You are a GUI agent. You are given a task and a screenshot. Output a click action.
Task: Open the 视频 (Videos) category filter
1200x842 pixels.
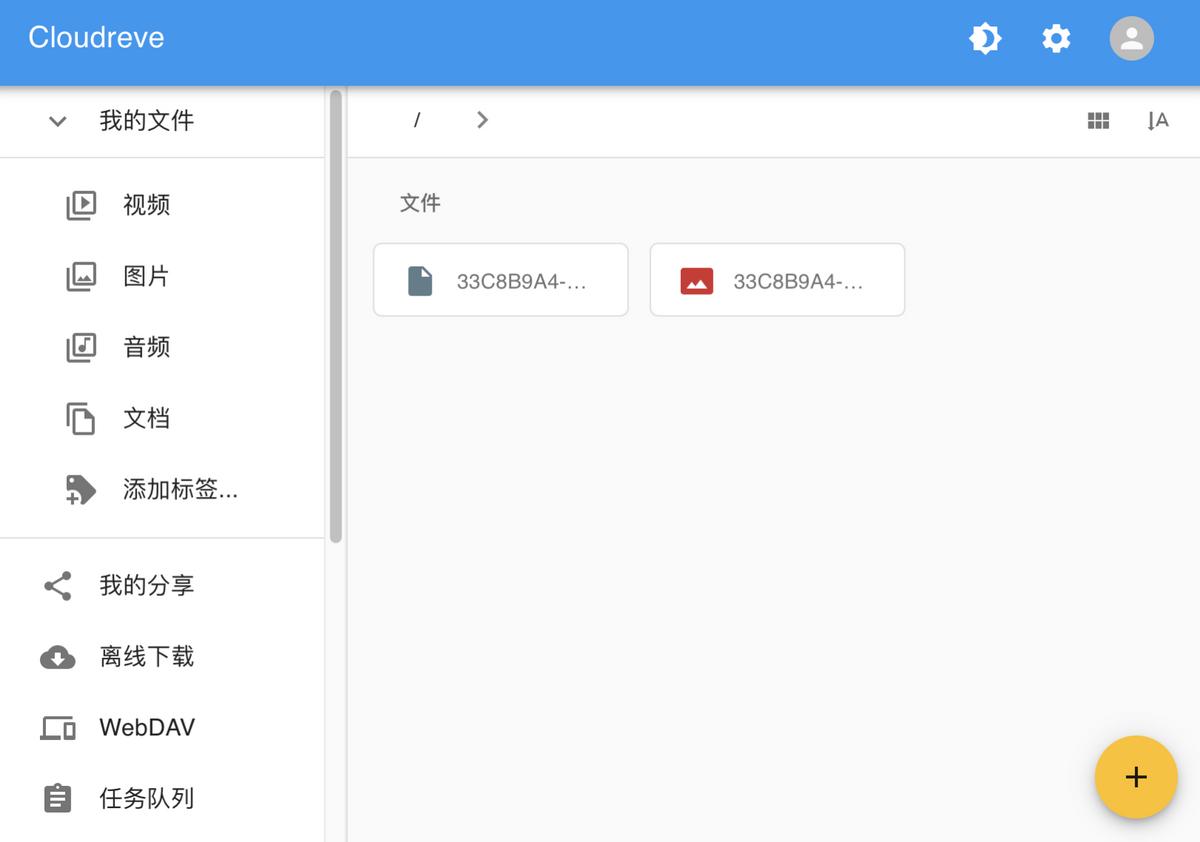pyautogui.click(x=146, y=205)
